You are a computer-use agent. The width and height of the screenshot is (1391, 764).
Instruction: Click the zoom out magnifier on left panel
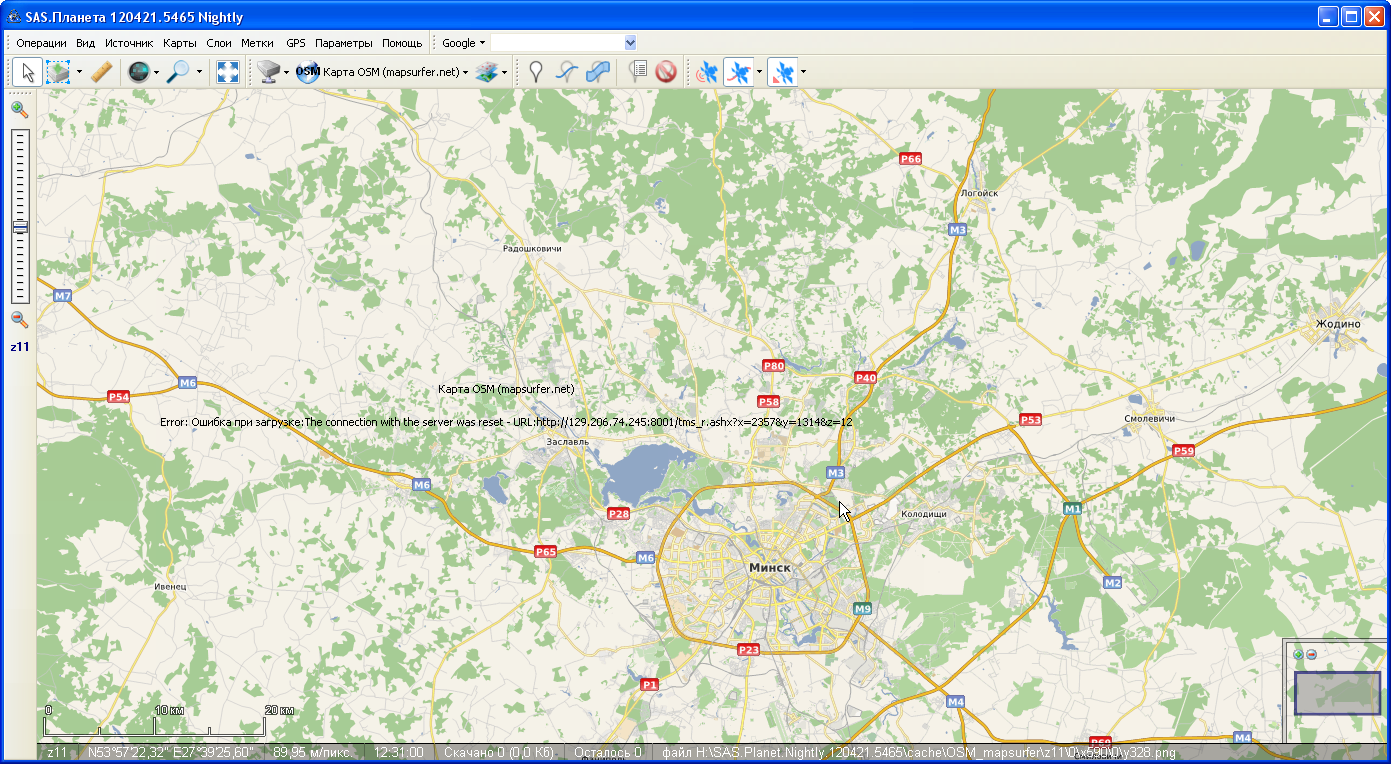coord(19,320)
